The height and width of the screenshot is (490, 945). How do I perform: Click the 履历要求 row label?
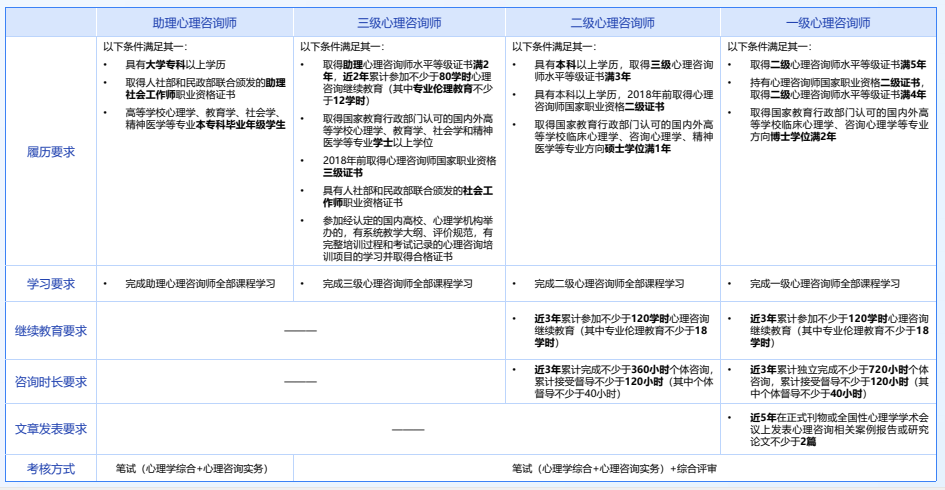click(x=50, y=152)
